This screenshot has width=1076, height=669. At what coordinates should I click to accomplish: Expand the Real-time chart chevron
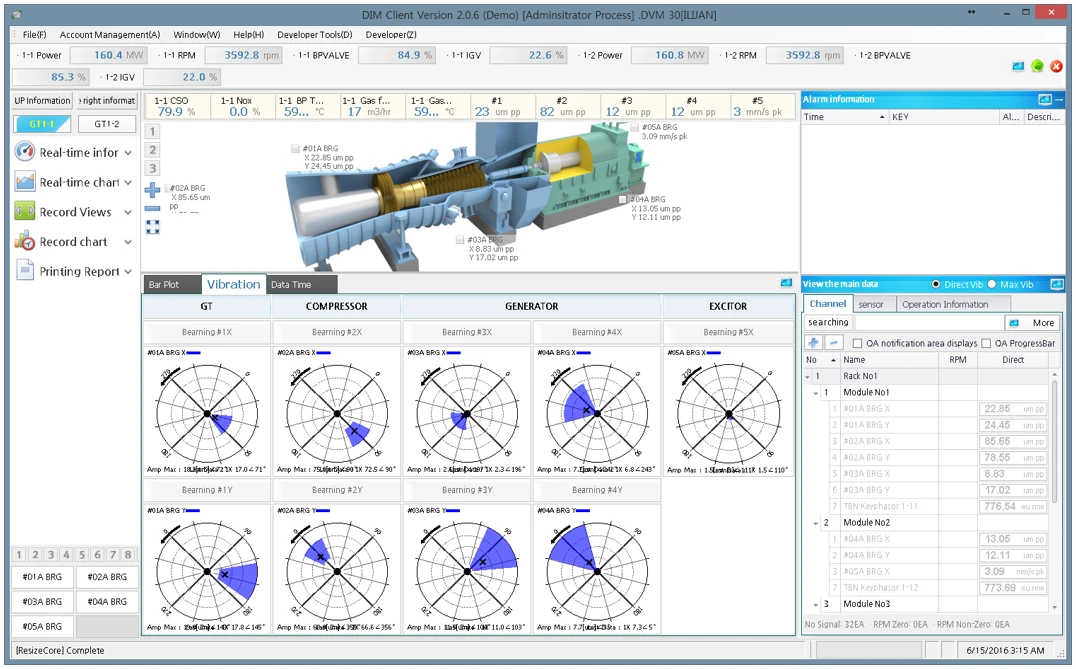tap(128, 183)
